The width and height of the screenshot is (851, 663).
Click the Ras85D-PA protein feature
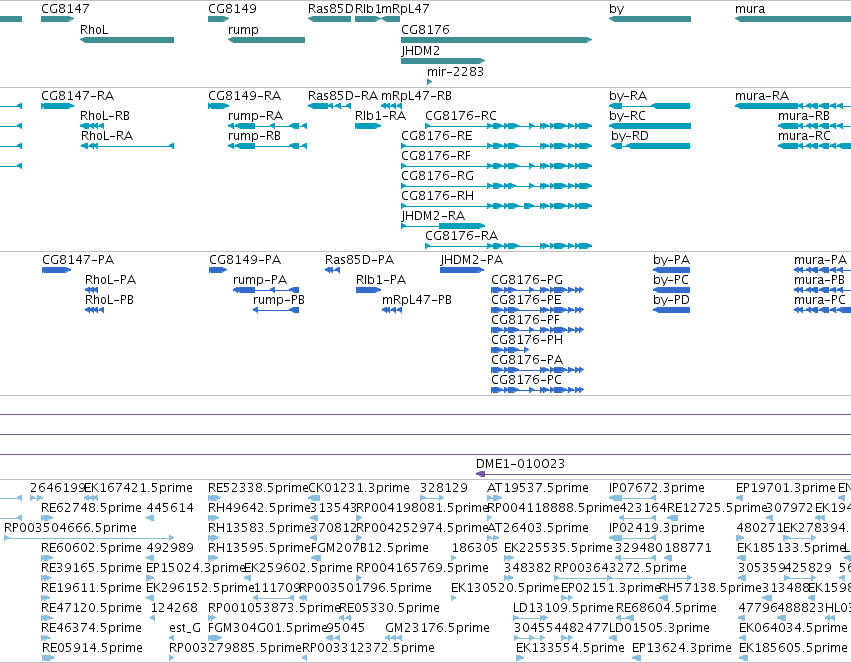pyautogui.click(x=332, y=270)
